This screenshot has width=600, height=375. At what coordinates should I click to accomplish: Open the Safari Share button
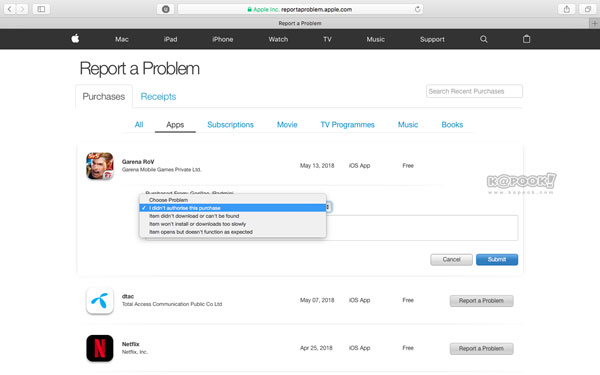567,9
